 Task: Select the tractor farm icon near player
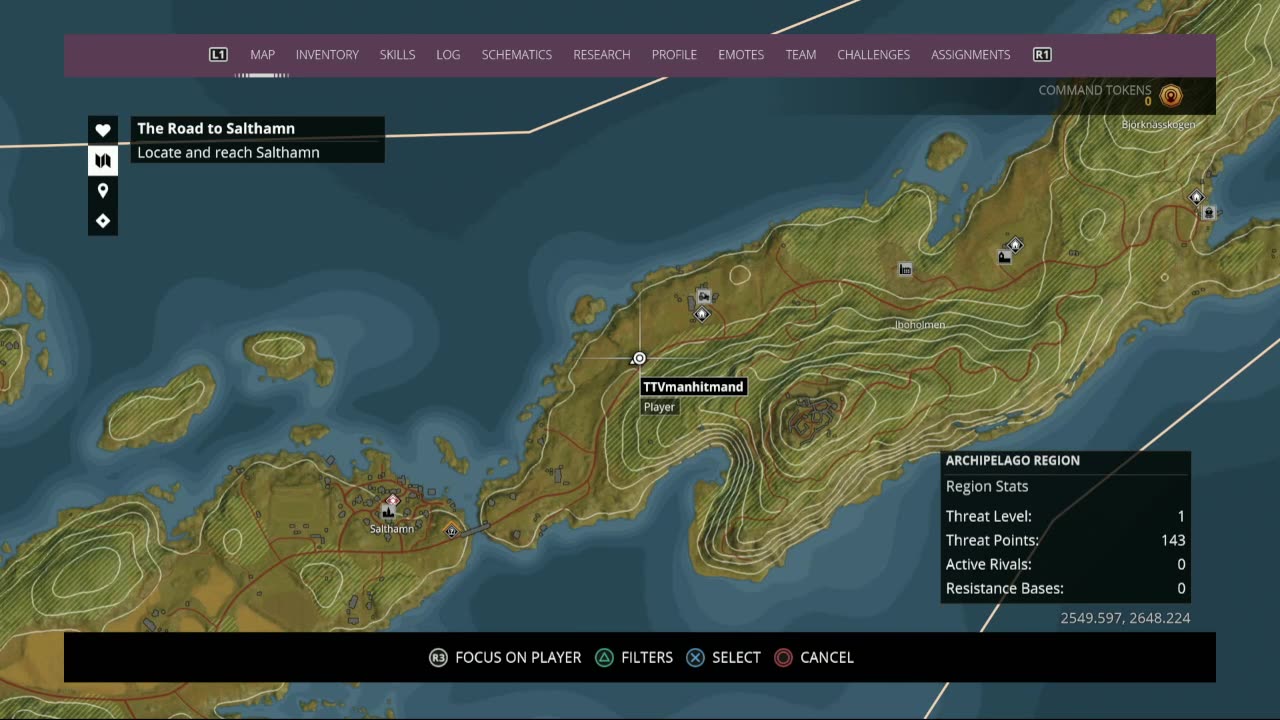(x=703, y=296)
